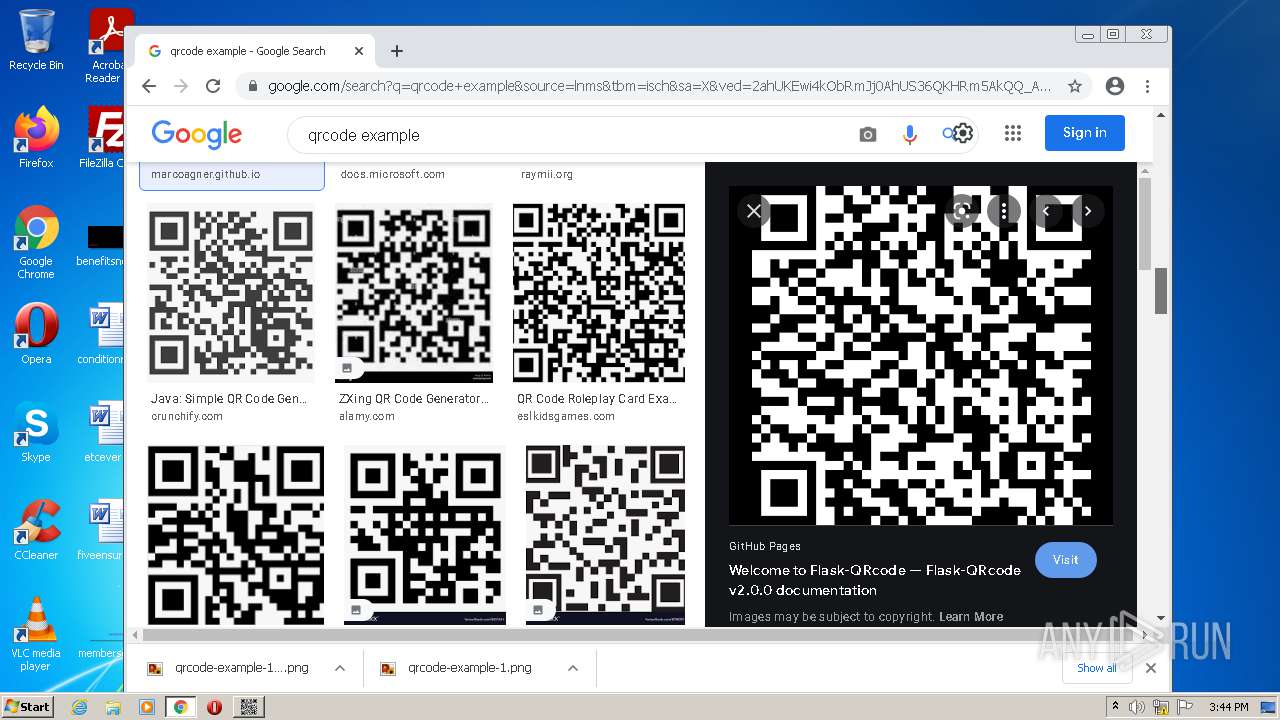Show all downloads
1280x720 pixels.
tap(1097, 668)
